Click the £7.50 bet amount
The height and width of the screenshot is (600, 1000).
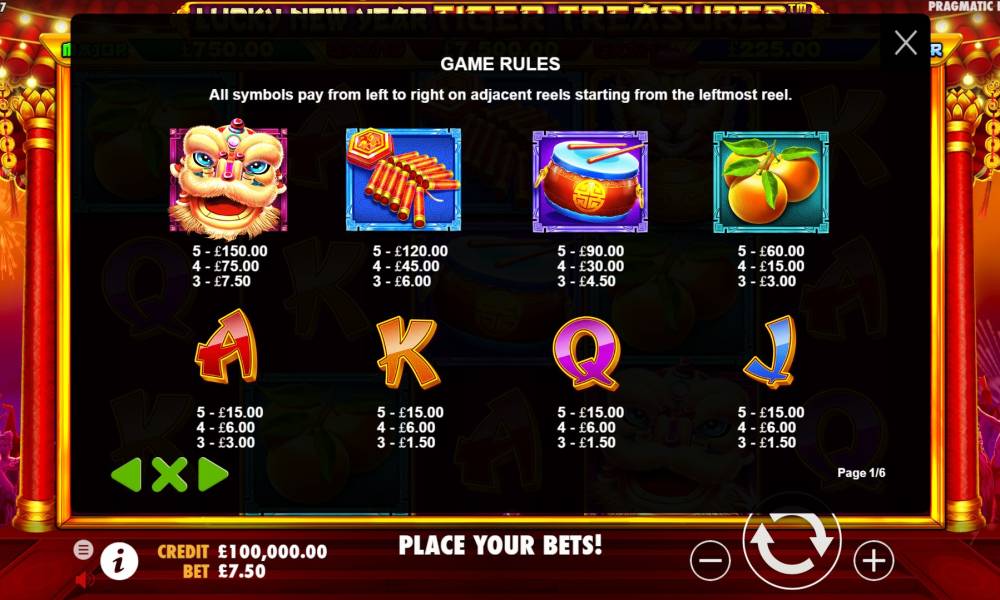[242, 571]
